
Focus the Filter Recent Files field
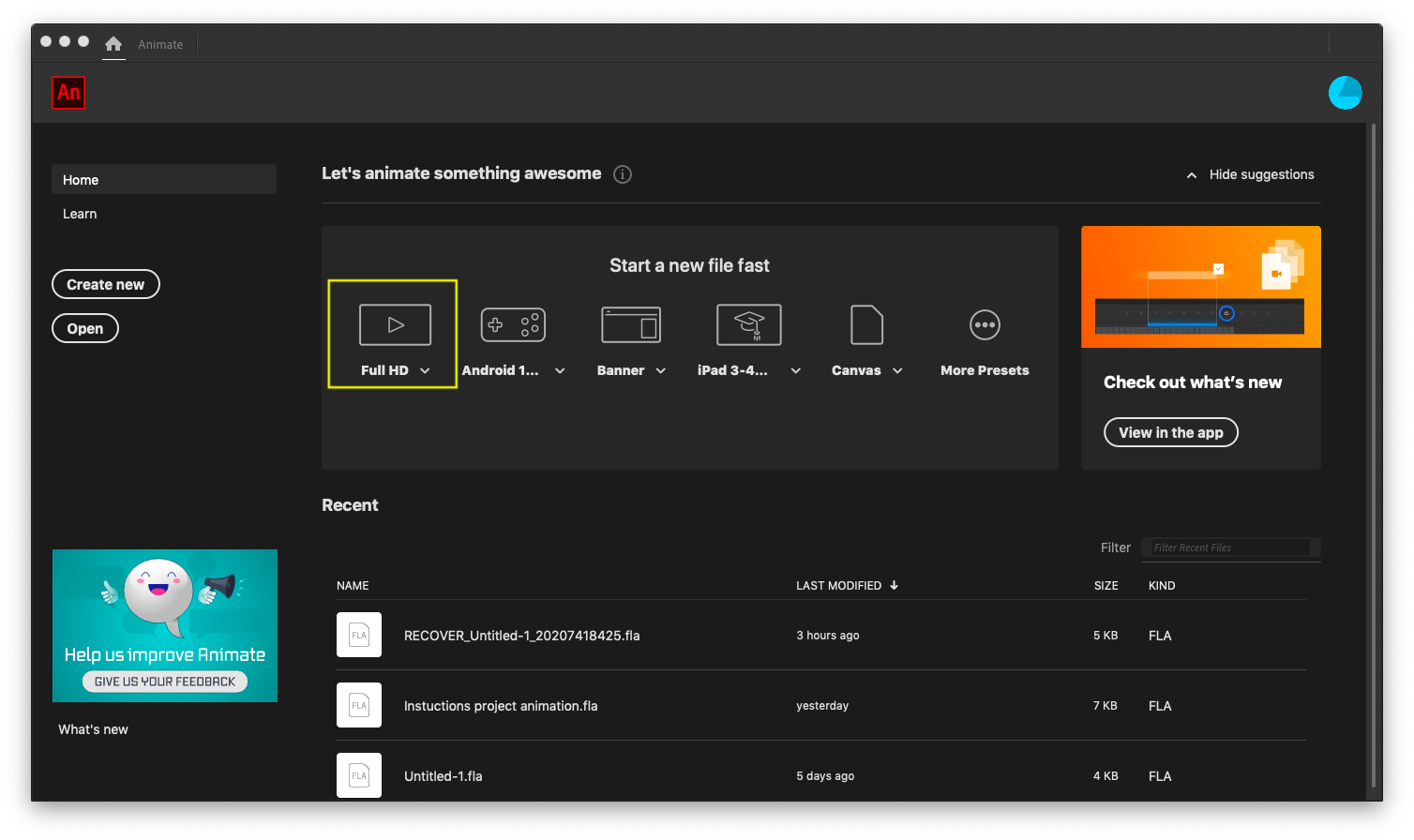1230,547
